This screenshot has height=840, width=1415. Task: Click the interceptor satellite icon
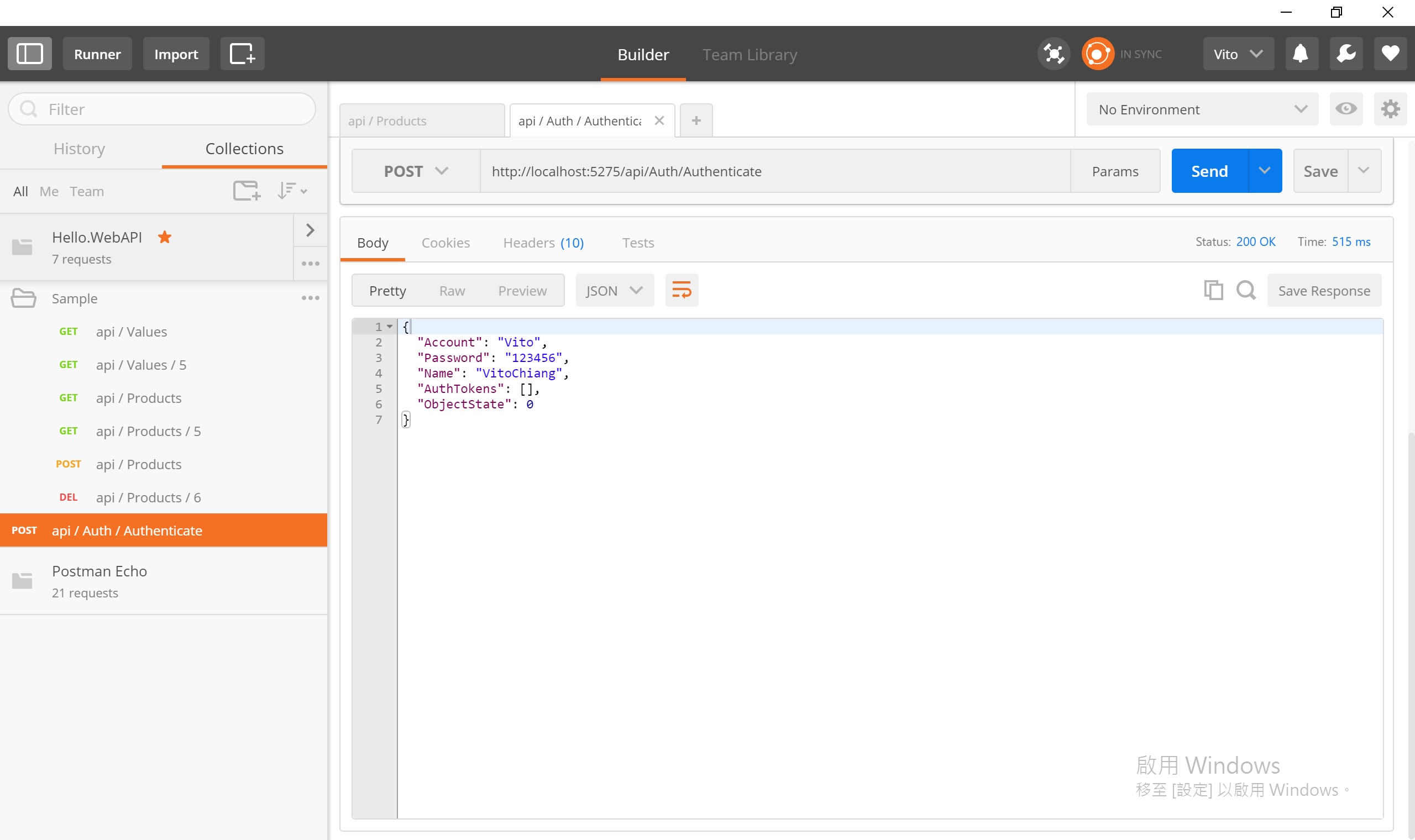pos(1054,54)
